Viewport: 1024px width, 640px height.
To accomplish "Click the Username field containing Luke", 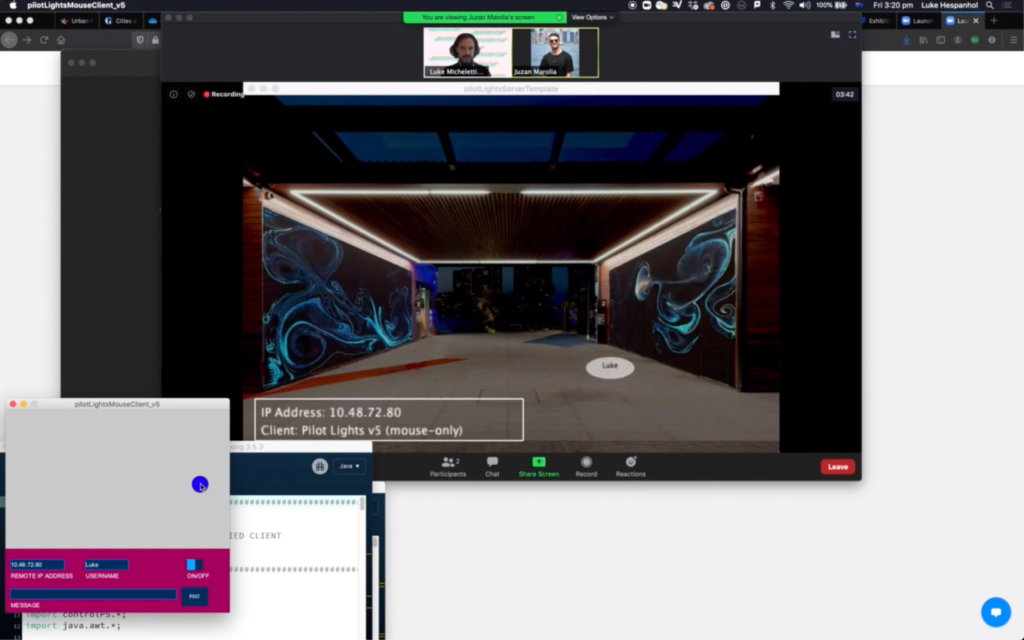I will coord(106,565).
